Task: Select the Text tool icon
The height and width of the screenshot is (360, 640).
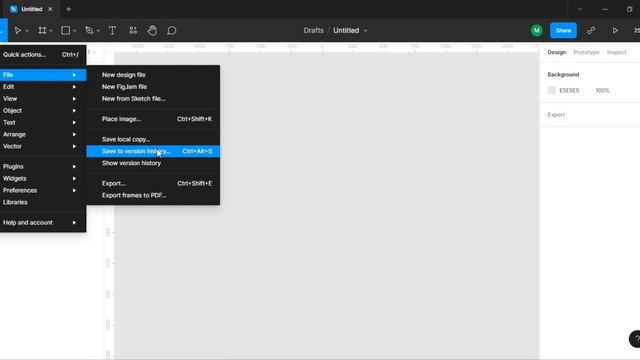Action: 112,31
